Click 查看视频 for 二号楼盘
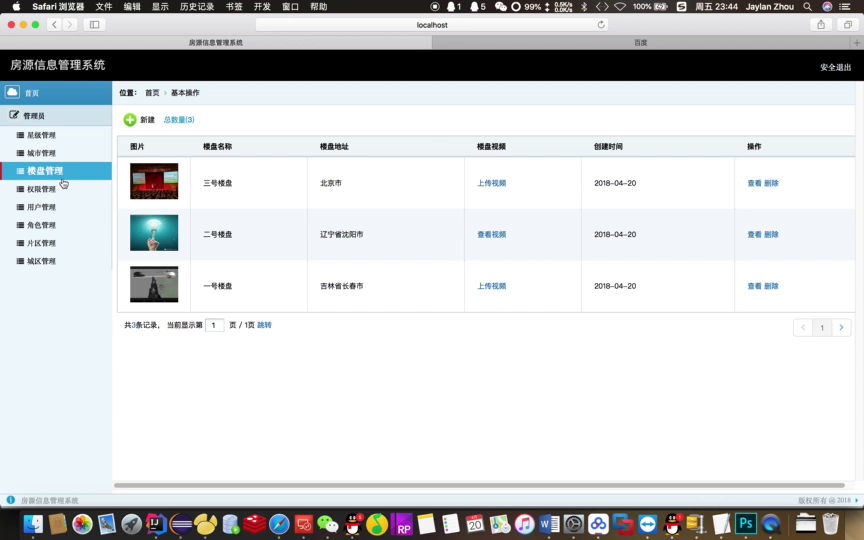This screenshot has width=864, height=540. pyautogui.click(x=492, y=234)
